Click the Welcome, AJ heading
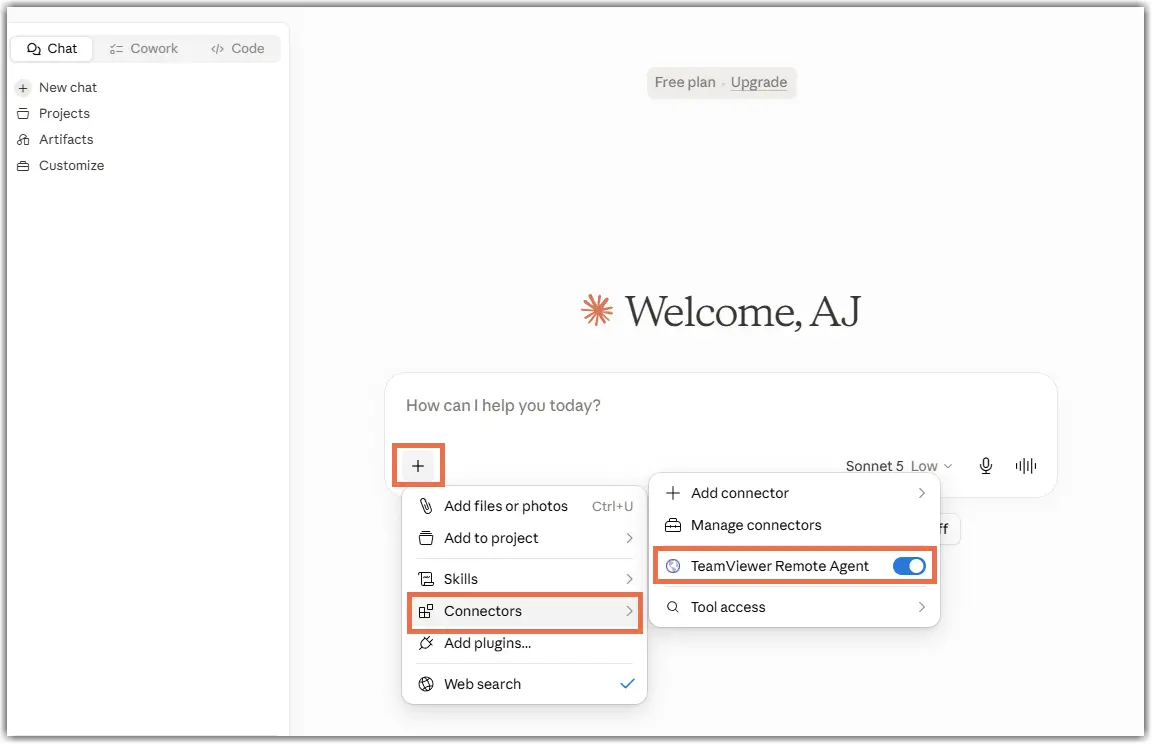 pos(742,311)
